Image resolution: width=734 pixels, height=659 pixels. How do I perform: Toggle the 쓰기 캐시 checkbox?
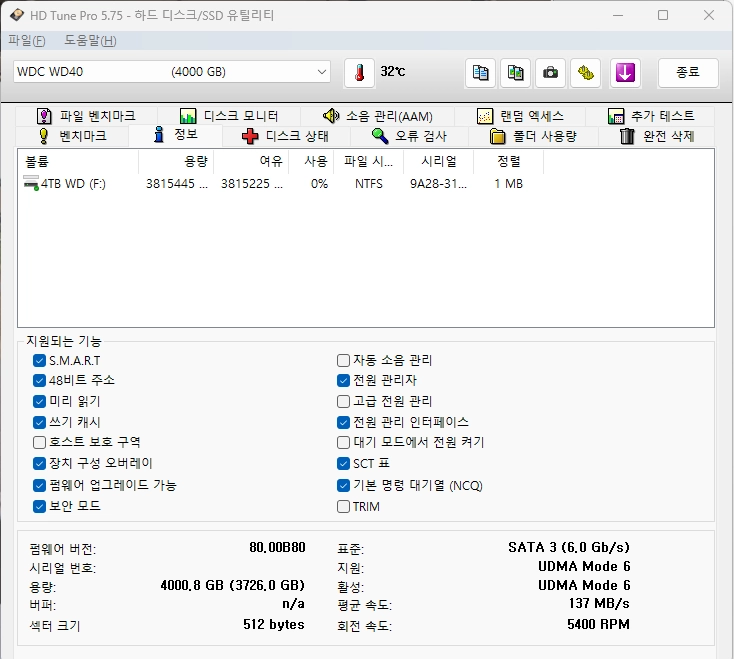pos(39,422)
